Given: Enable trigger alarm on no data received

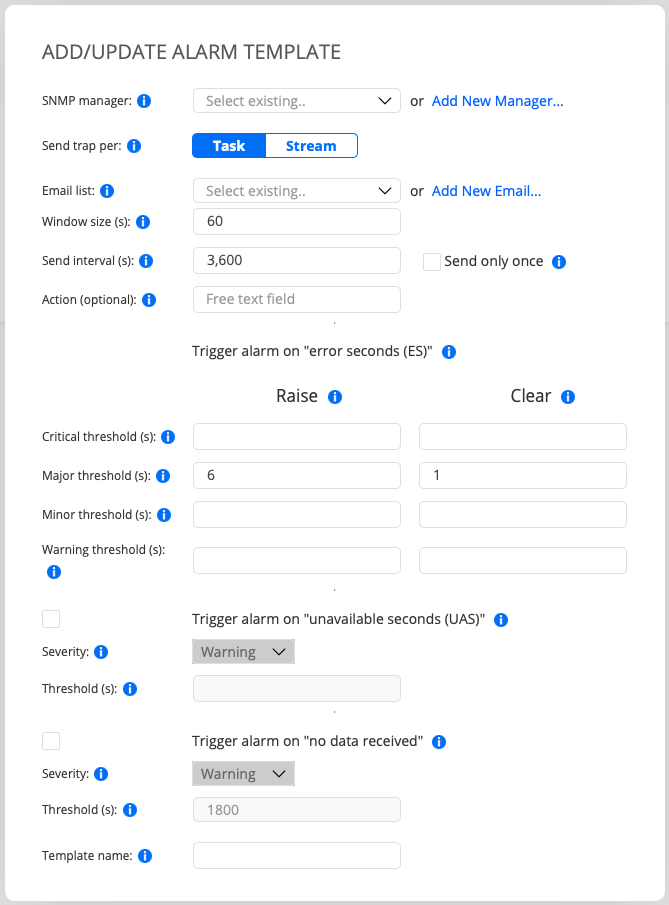Looking at the screenshot, I should coord(51,741).
